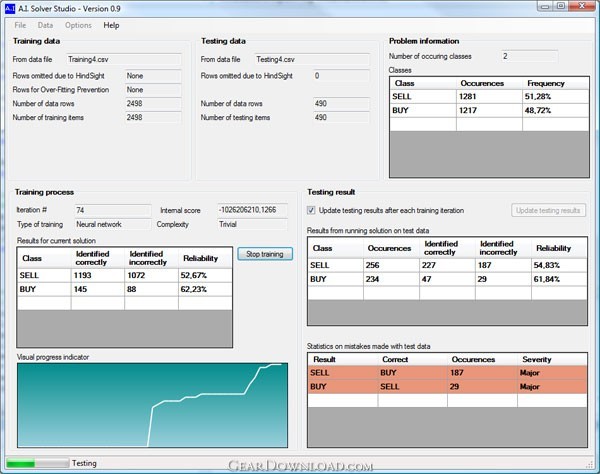Click the 1281 occurrences cell

pos(489,96)
